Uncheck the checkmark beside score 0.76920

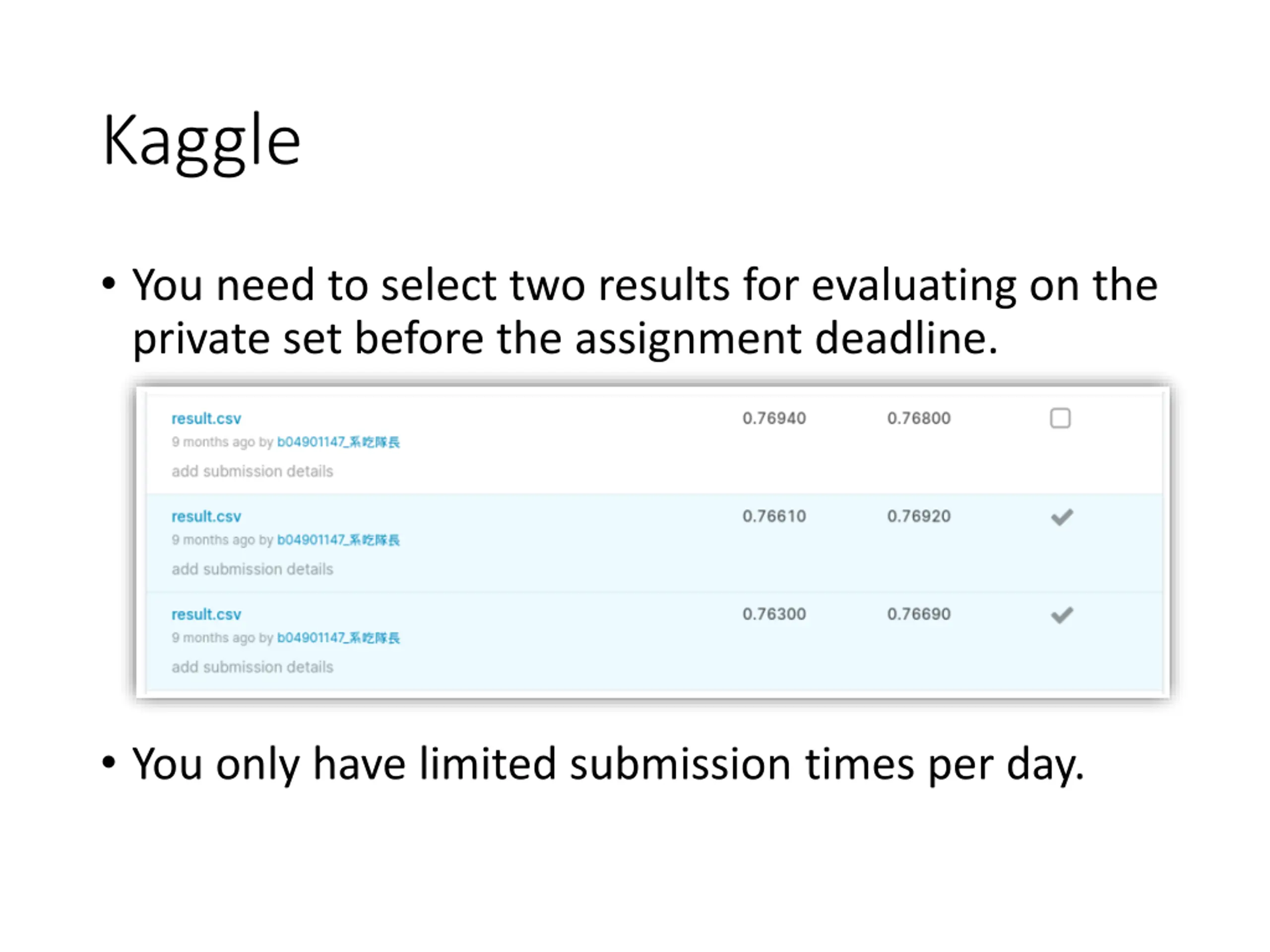coord(1062,517)
